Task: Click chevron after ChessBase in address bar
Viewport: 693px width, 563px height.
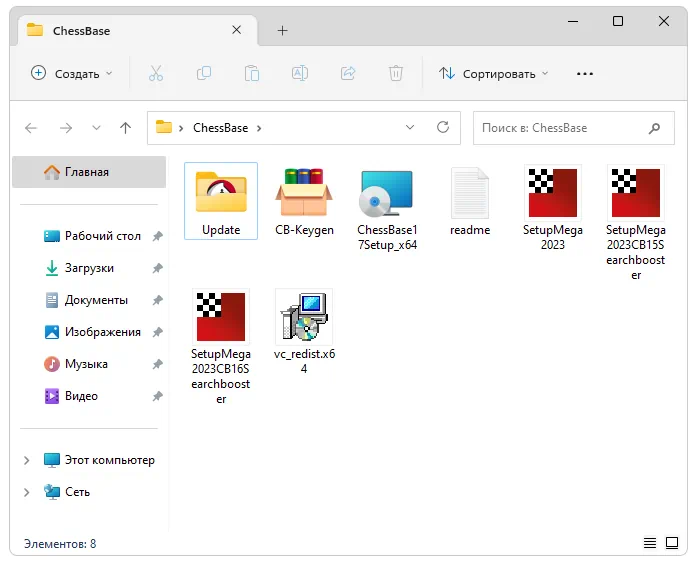Action: [x=259, y=128]
